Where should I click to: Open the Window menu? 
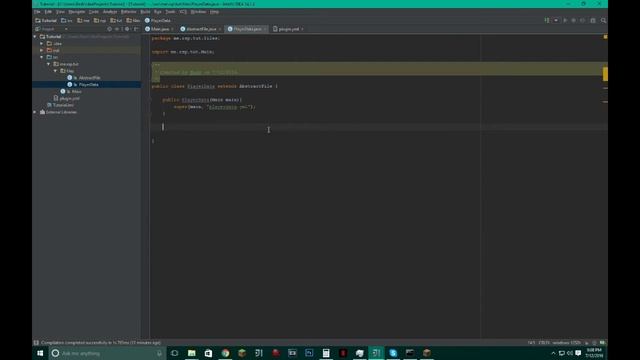click(198, 12)
